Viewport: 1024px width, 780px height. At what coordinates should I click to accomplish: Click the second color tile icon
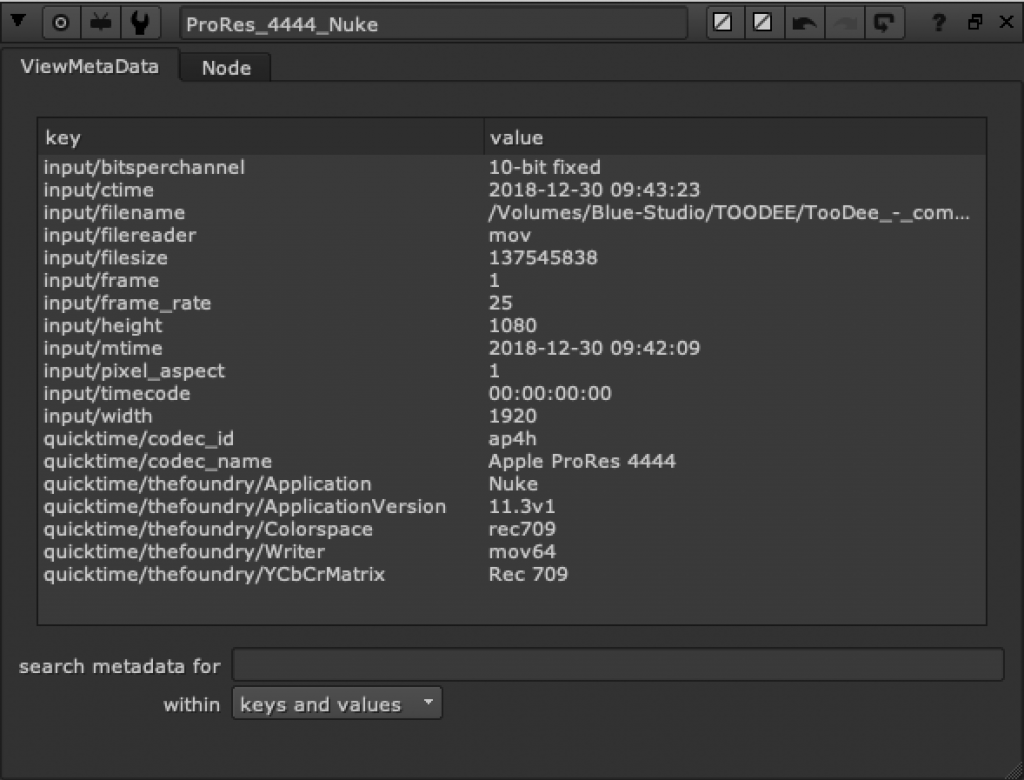pos(762,23)
